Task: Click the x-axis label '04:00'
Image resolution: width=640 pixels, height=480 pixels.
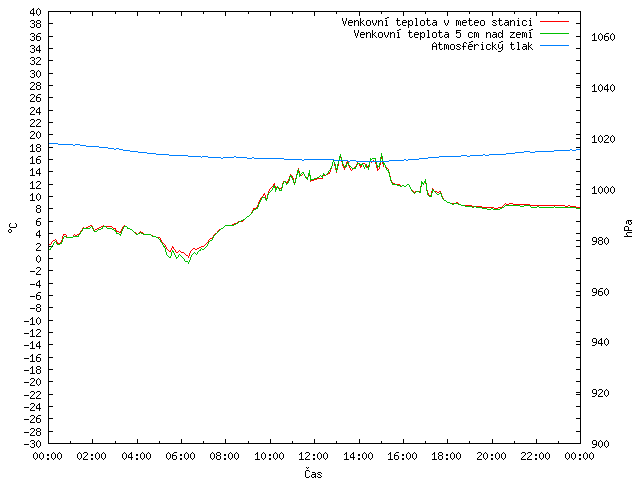Action: coord(136,456)
